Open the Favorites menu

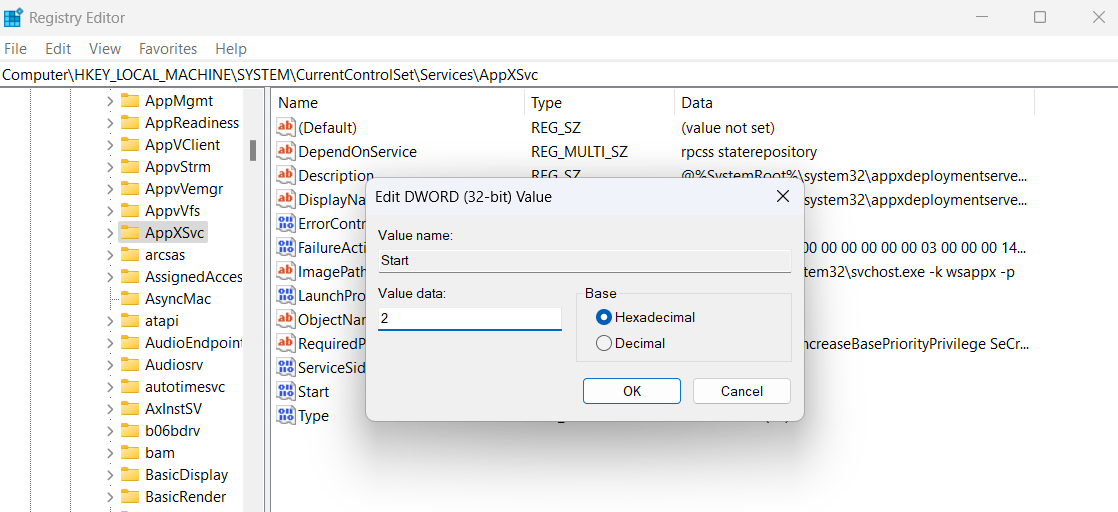168,48
